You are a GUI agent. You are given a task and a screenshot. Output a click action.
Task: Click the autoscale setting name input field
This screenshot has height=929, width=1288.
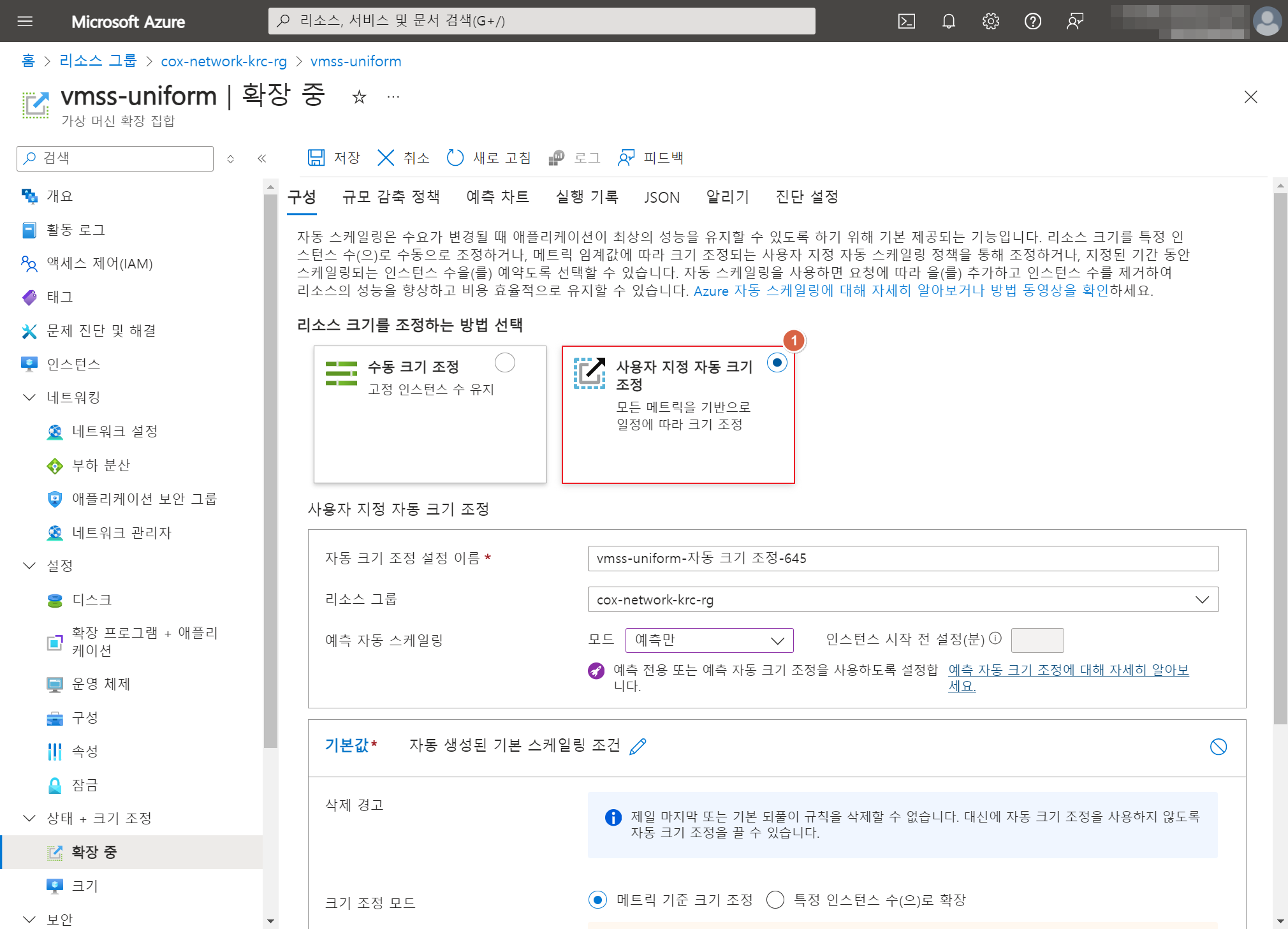902,559
